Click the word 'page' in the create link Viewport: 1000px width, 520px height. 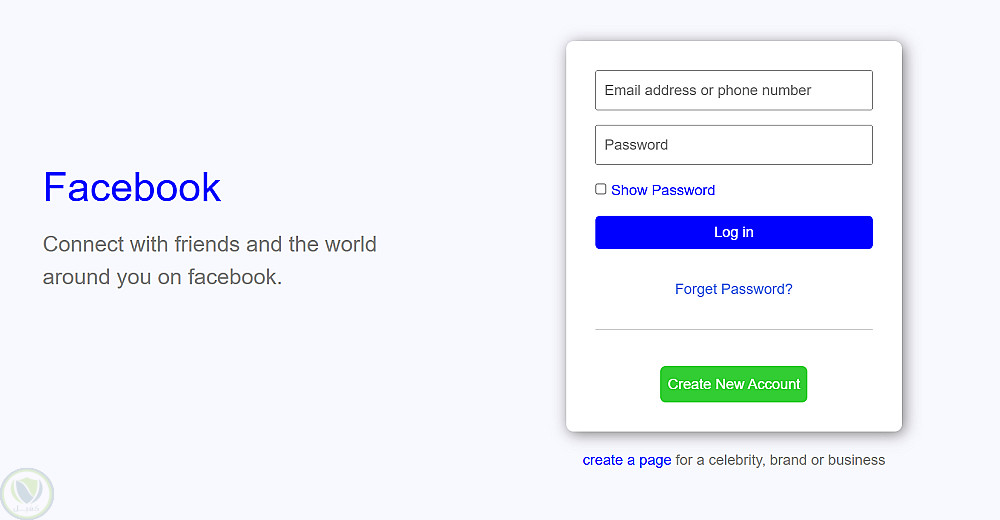(x=655, y=461)
